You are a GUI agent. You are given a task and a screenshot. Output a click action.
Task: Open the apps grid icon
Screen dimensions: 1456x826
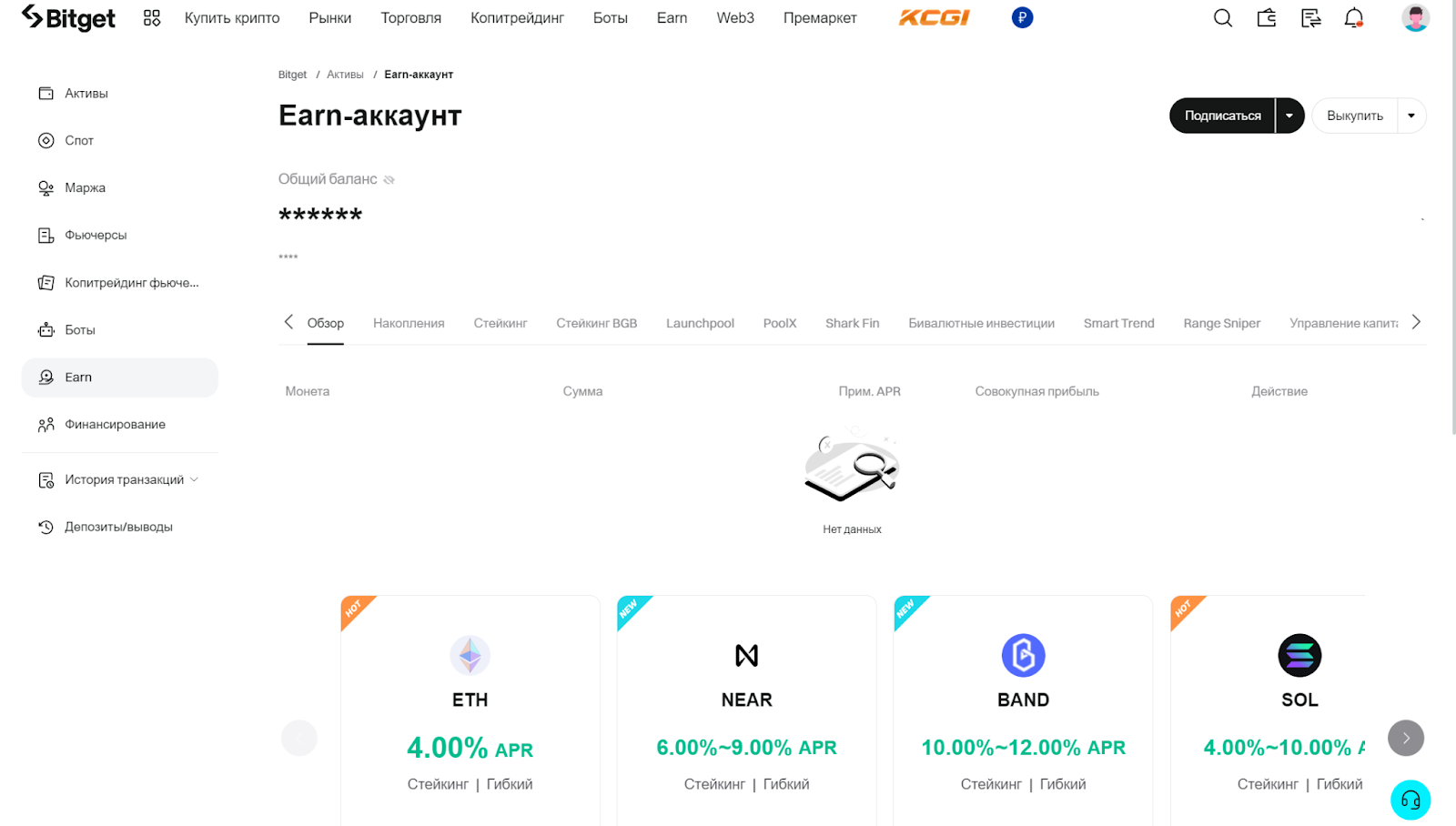(152, 18)
